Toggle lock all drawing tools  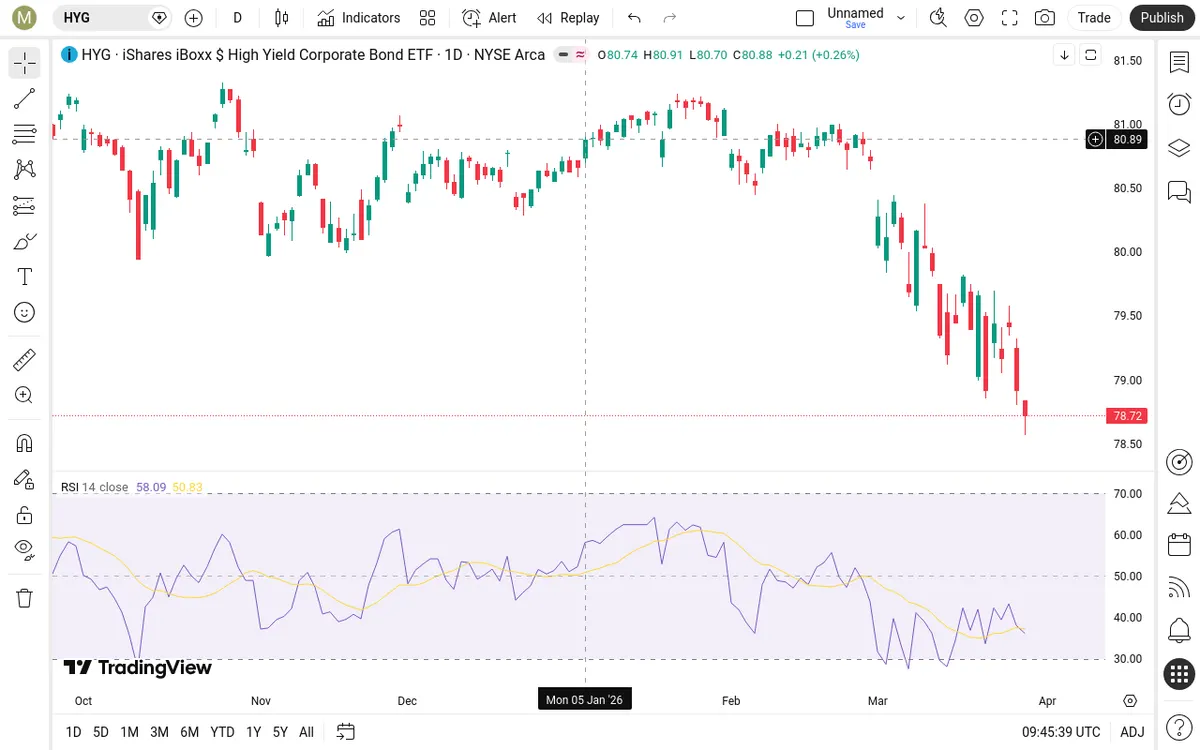coord(25,515)
